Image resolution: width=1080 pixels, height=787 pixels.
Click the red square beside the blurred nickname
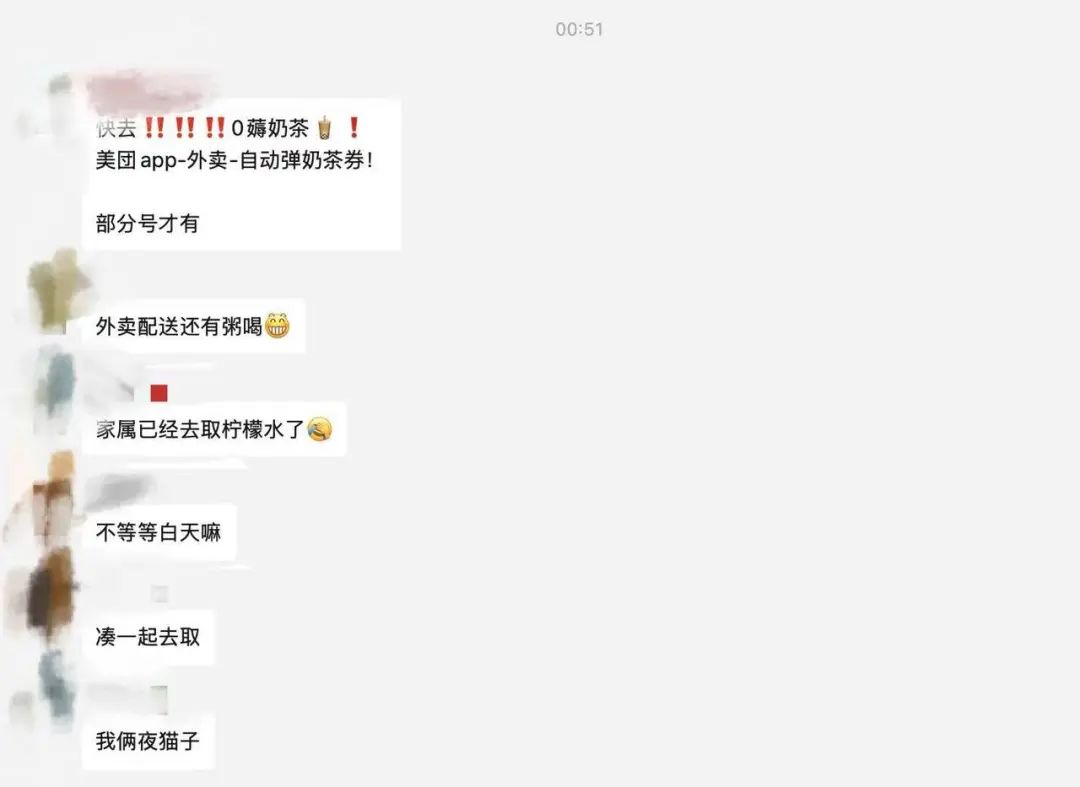tap(159, 393)
